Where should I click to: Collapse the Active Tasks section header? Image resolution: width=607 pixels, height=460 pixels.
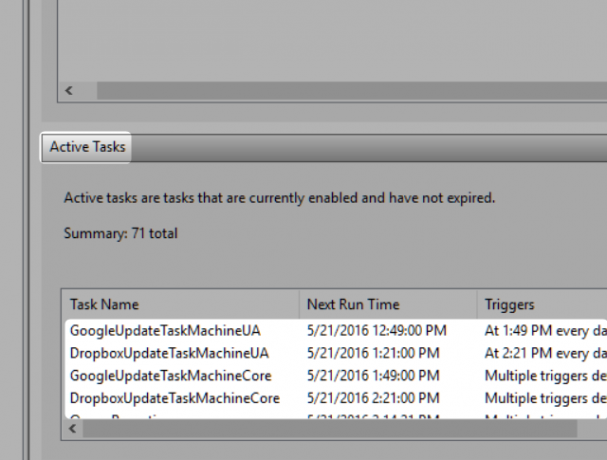[86, 148]
